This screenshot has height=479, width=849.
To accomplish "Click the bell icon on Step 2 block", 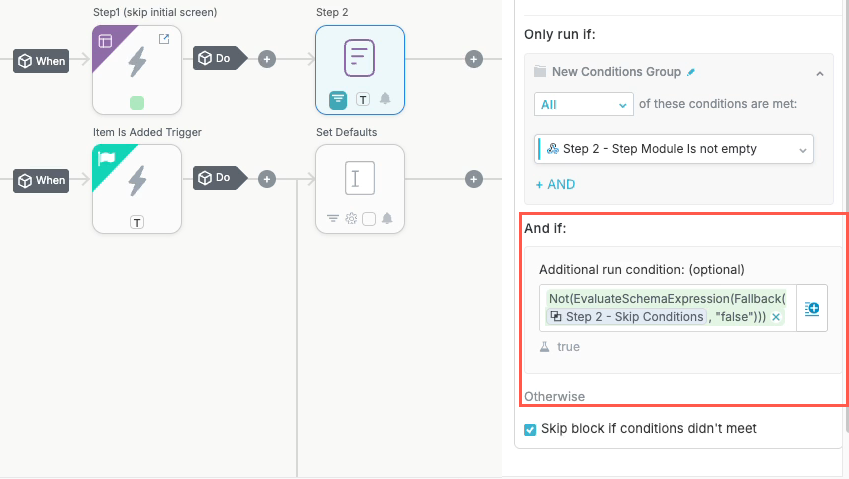I will [385, 99].
